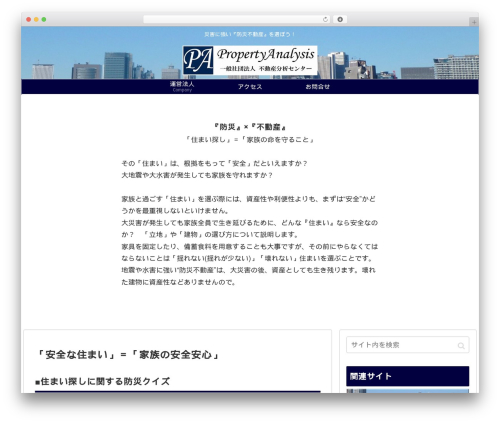Click the search magnifier icon in sidebar
Image resolution: width=500 pixels, height=423 pixels.
click(x=461, y=346)
